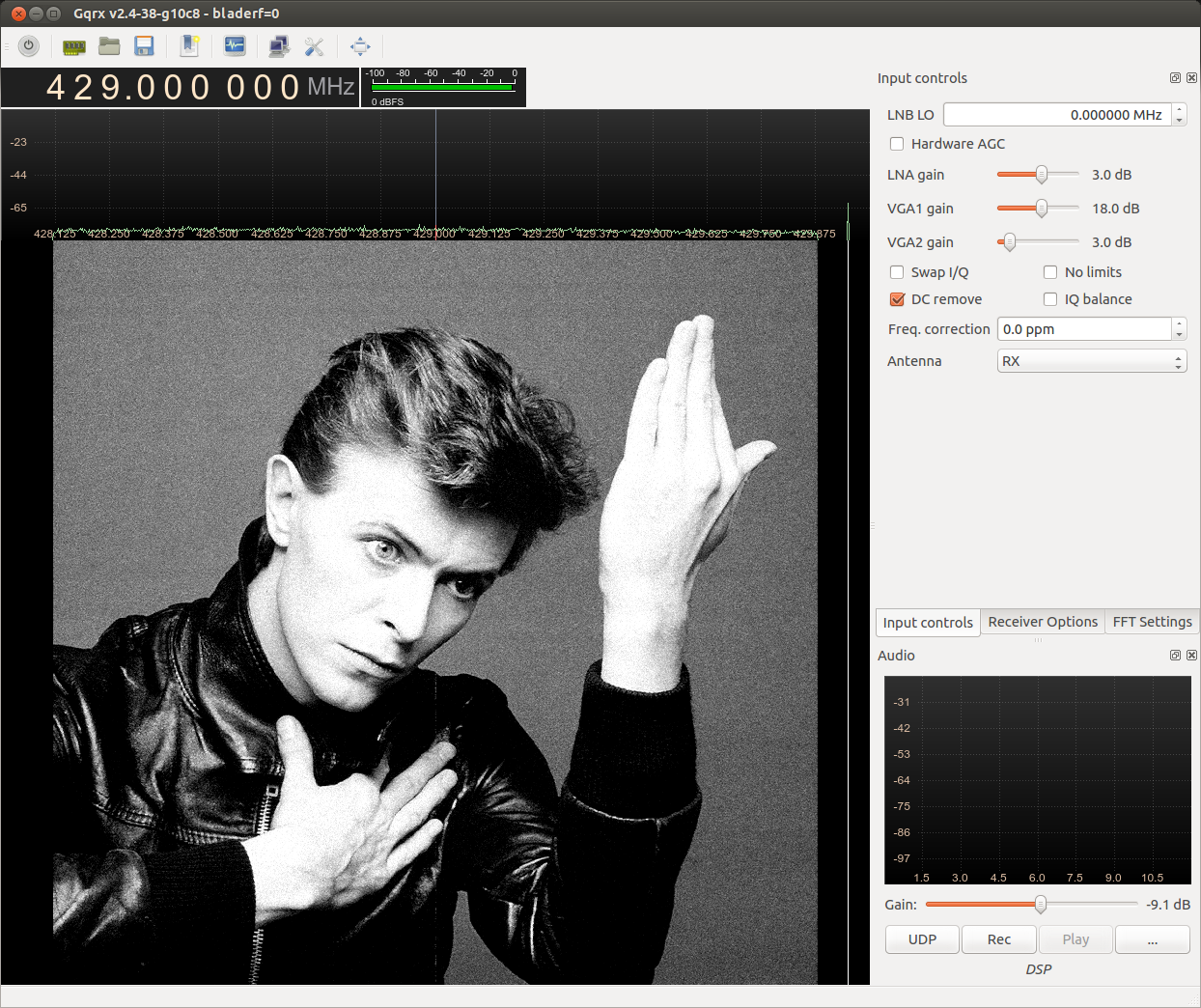Tick the IQ balance checkbox

point(1050,299)
